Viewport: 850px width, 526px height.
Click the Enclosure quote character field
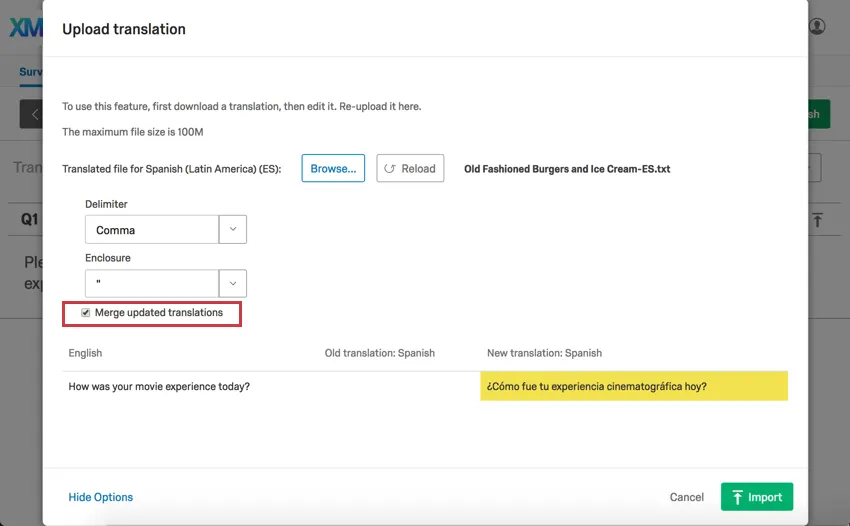[152, 283]
